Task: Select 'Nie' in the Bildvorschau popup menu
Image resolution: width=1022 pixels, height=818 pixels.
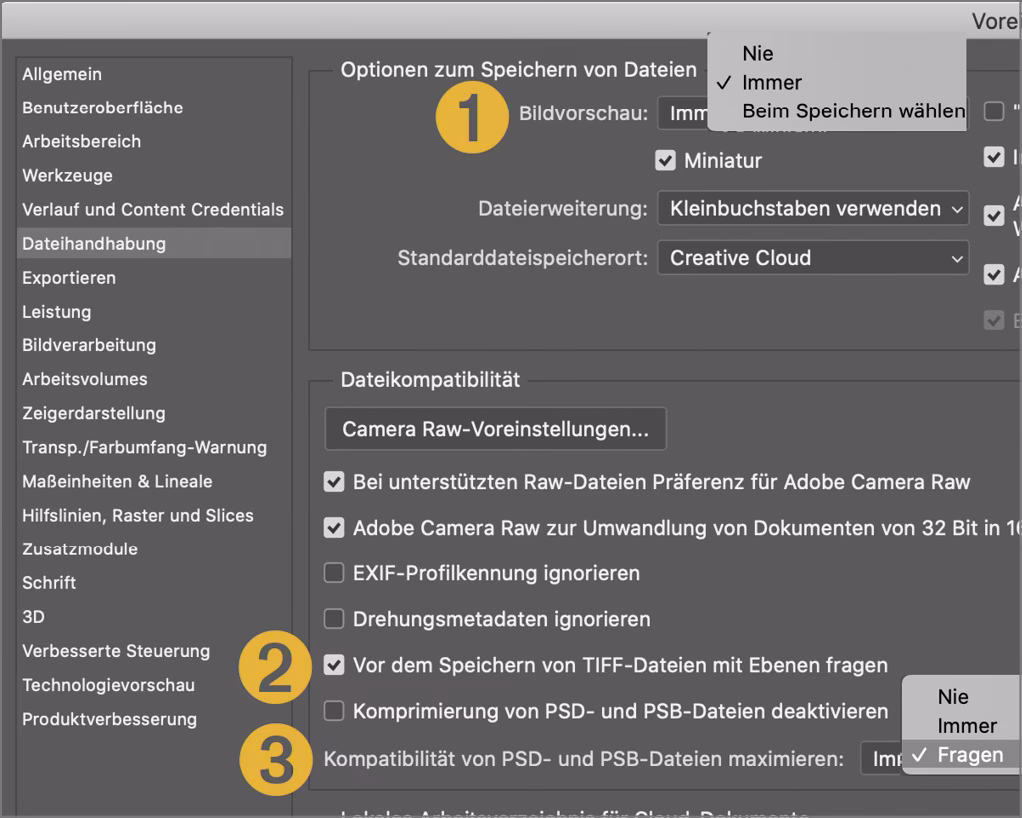Action: point(757,53)
